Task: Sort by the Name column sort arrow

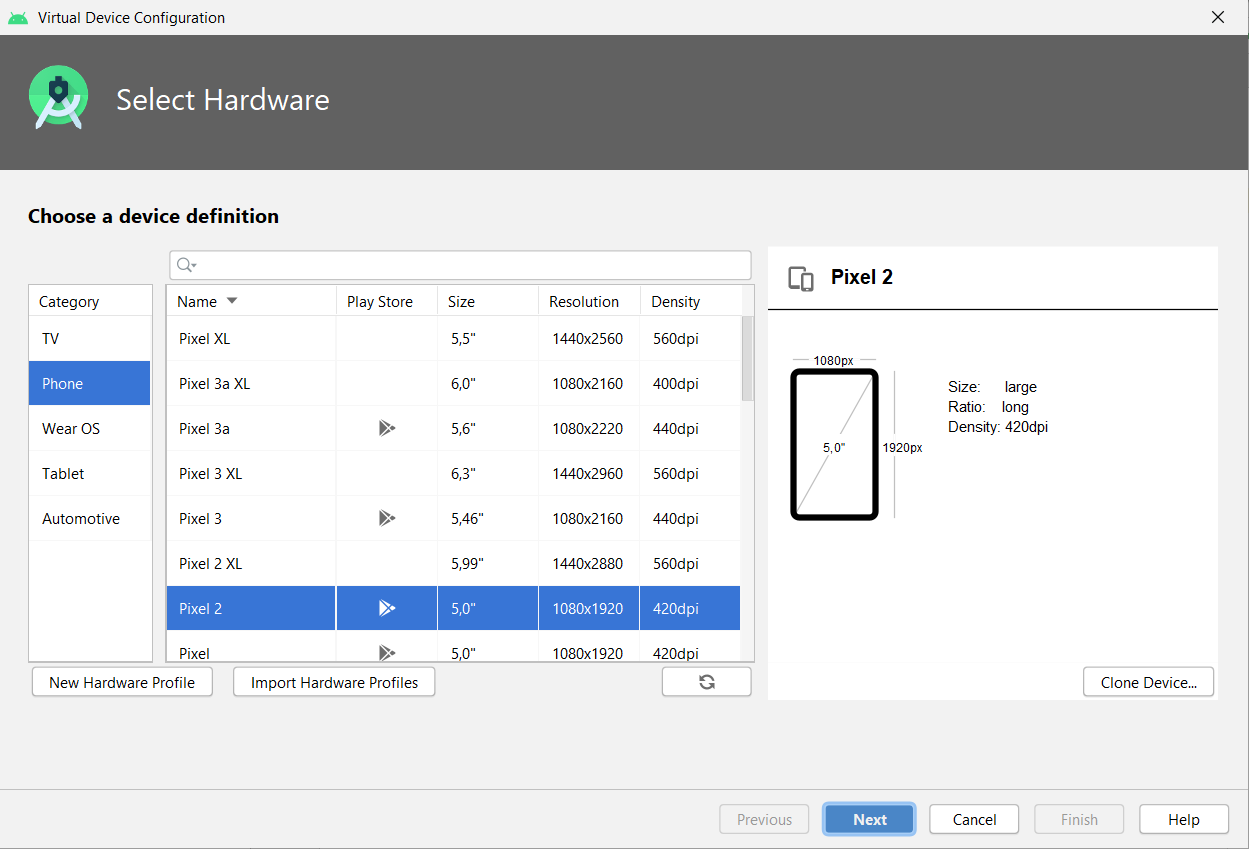Action: pos(232,301)
